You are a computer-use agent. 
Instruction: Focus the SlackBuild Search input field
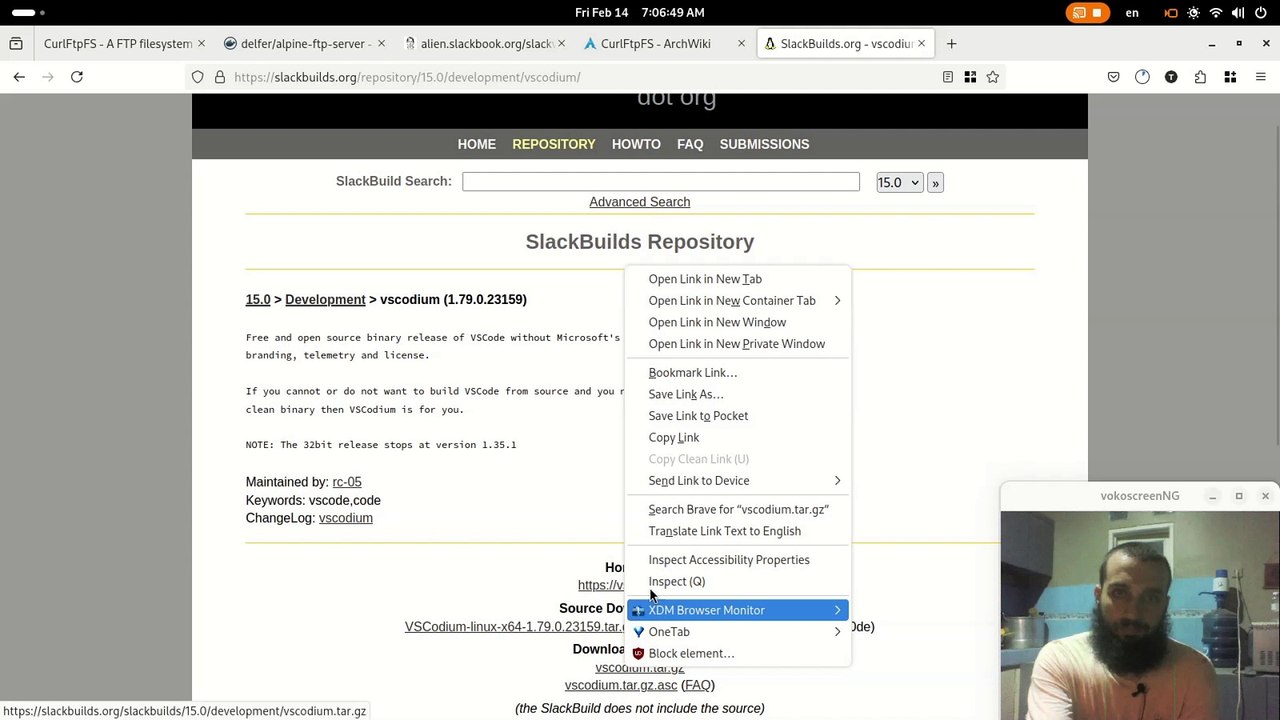(661, 181)
